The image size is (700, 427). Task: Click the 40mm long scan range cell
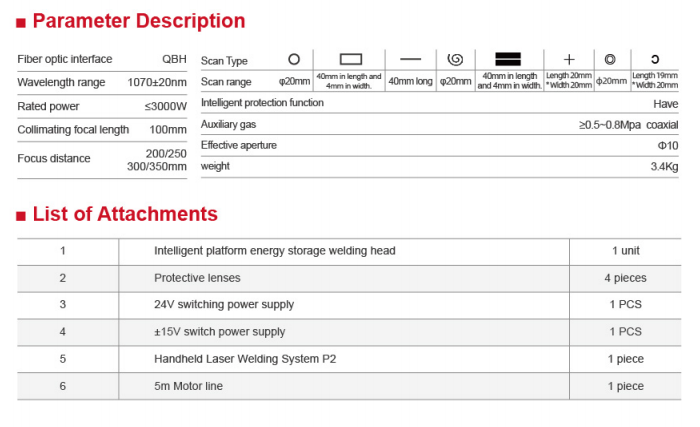410,81
